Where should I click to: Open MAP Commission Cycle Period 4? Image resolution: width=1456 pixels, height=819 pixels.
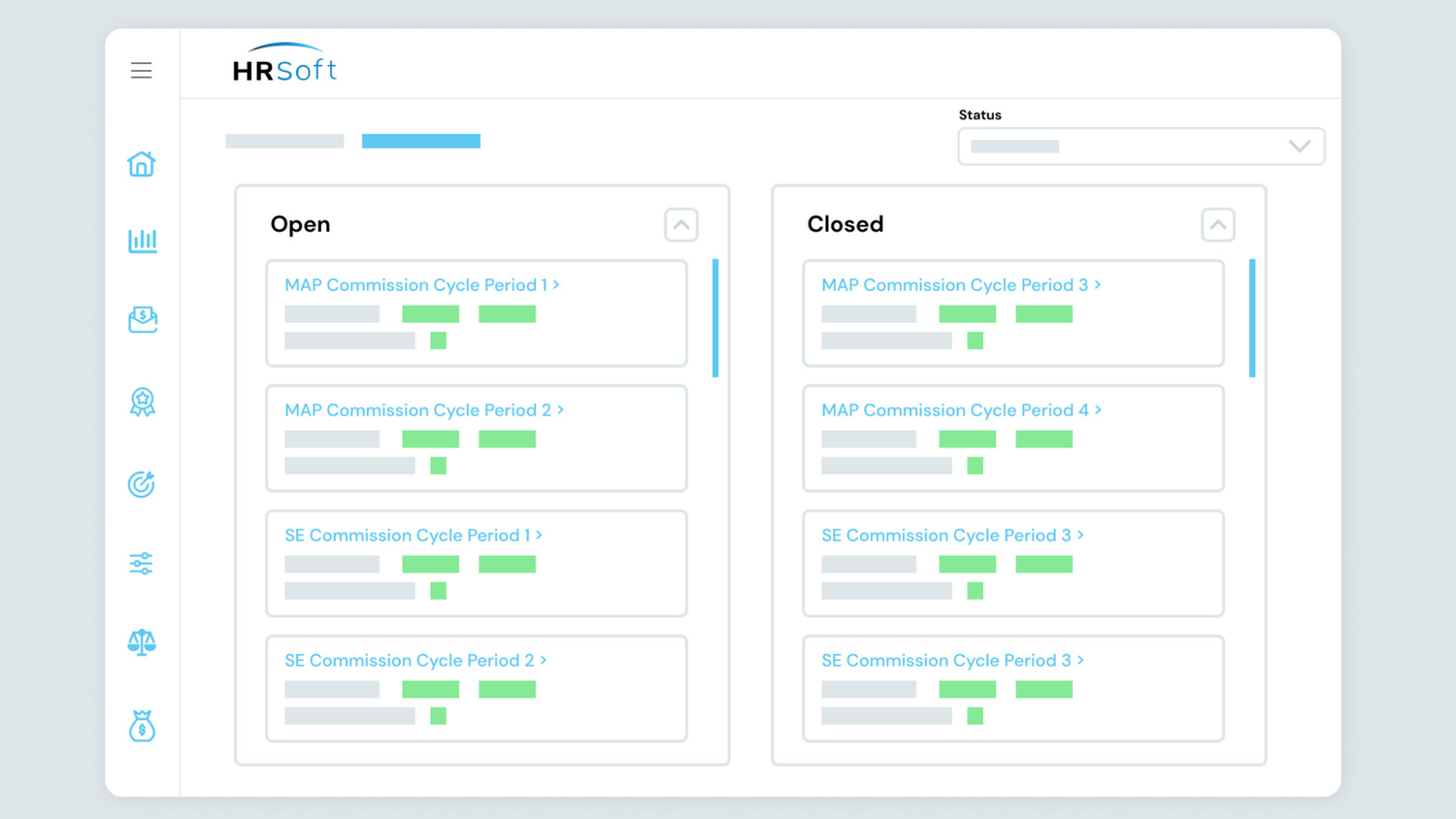[961, 410]
